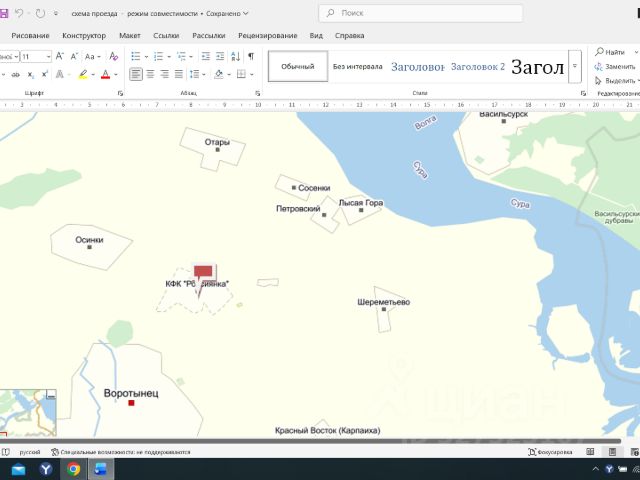Switch to the Макет tab
This screenshot has height=480, width=640.
tap(129, 35)
